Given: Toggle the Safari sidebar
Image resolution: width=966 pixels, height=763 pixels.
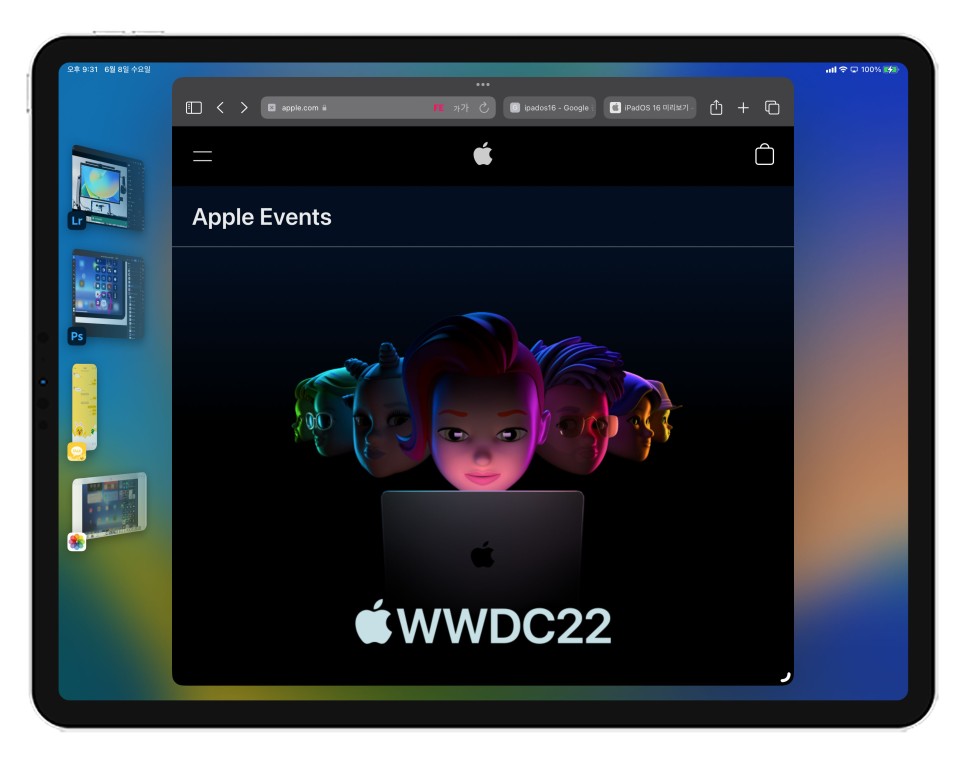Looking at the screenshot, I should [x=193, y=108].
